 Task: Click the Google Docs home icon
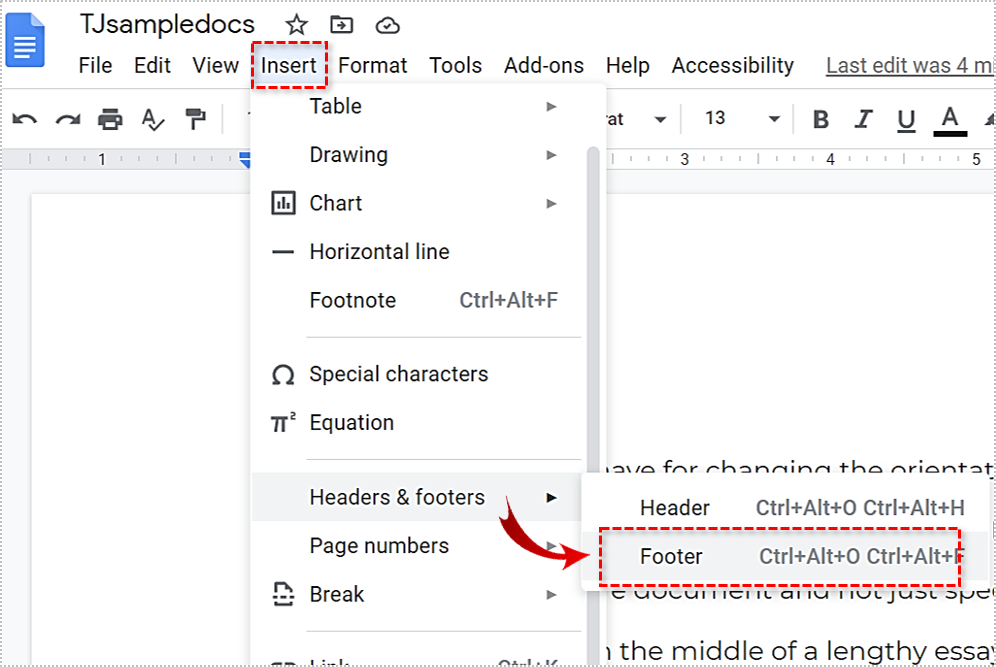click(x=25, y=40)
